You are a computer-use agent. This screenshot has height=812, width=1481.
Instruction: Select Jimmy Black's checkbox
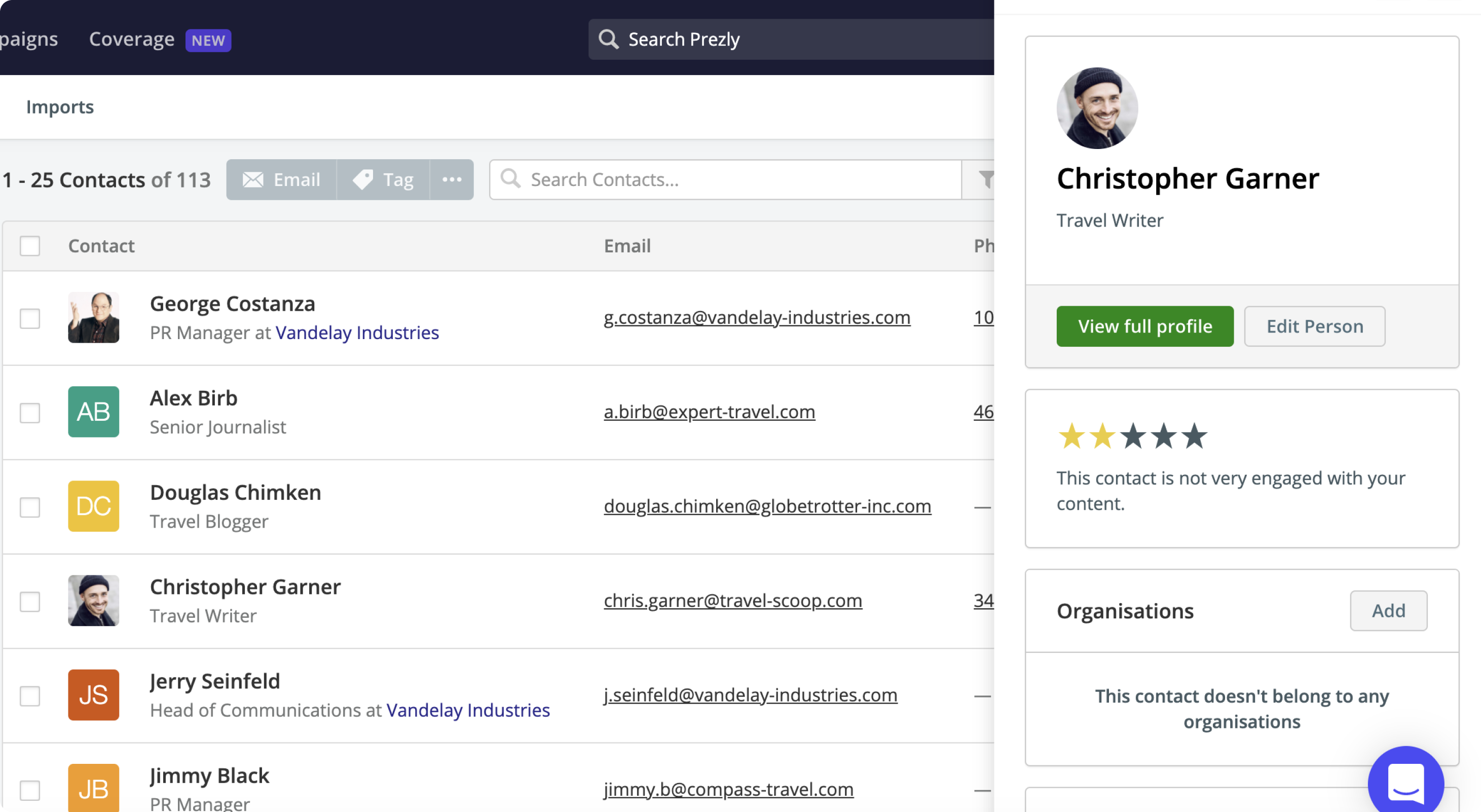30,790
